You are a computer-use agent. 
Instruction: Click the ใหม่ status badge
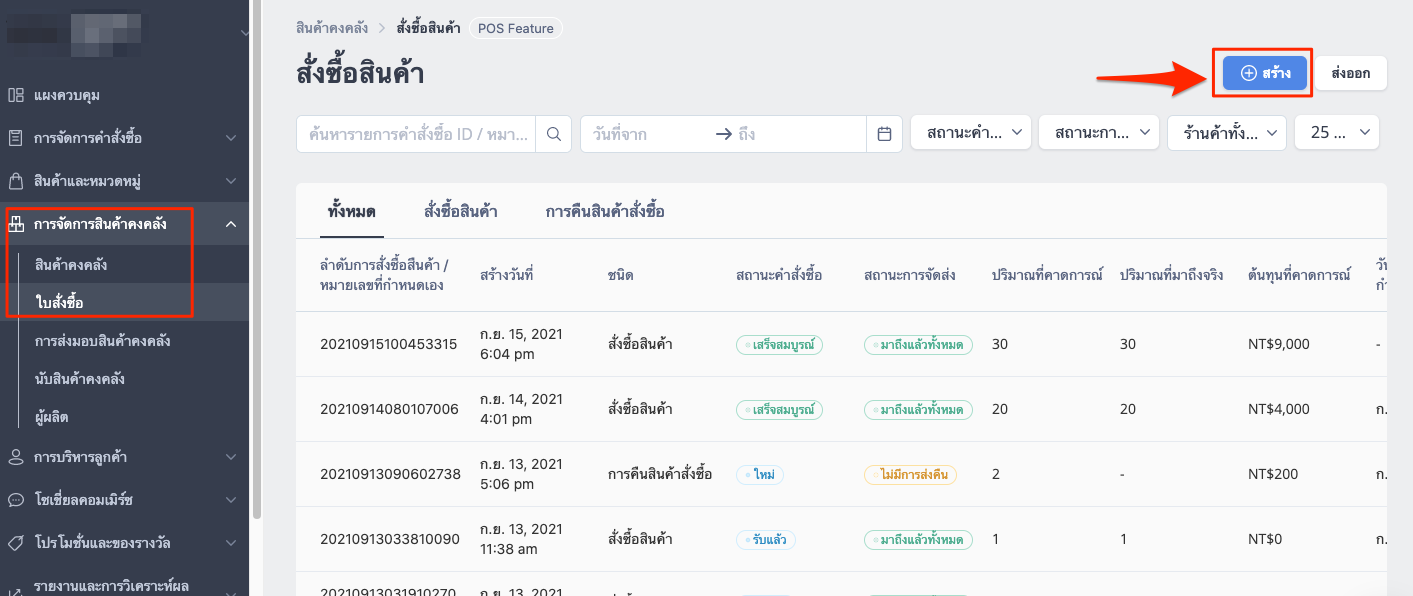759,475
